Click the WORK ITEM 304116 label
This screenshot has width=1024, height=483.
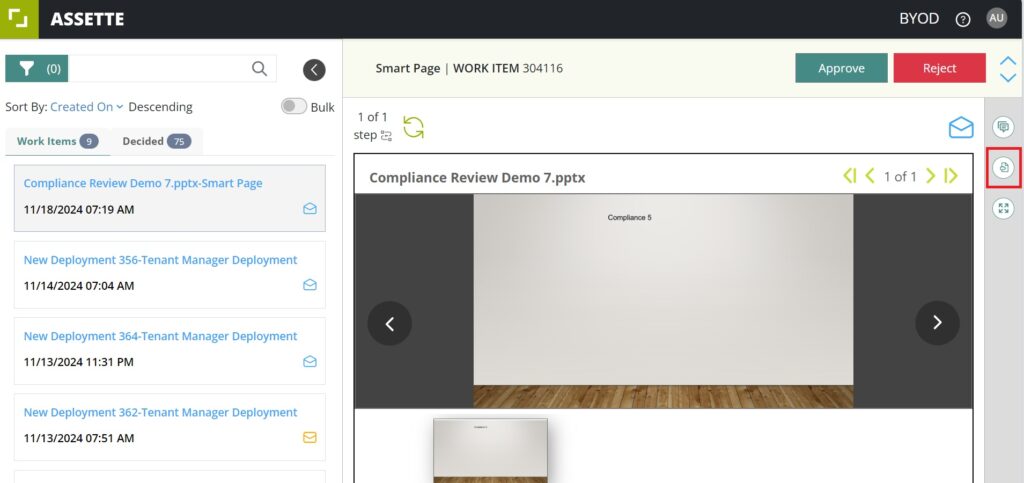(x=508, y=68)
